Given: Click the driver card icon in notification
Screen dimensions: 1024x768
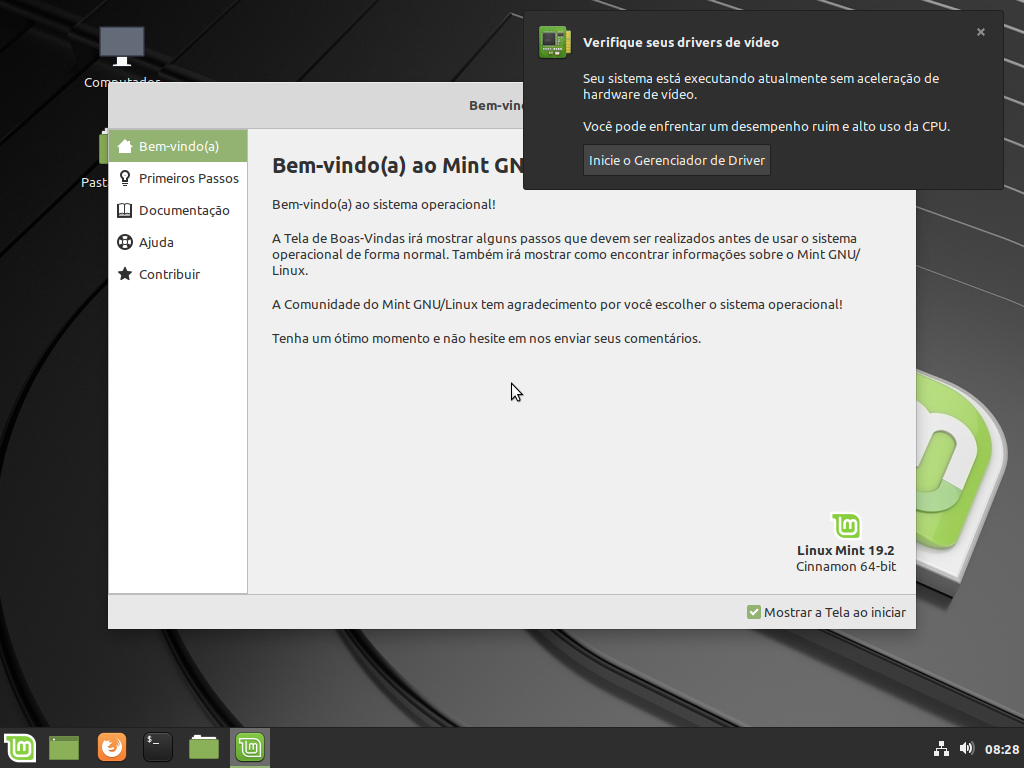Looking at the screenshot, I should [554, 42].
